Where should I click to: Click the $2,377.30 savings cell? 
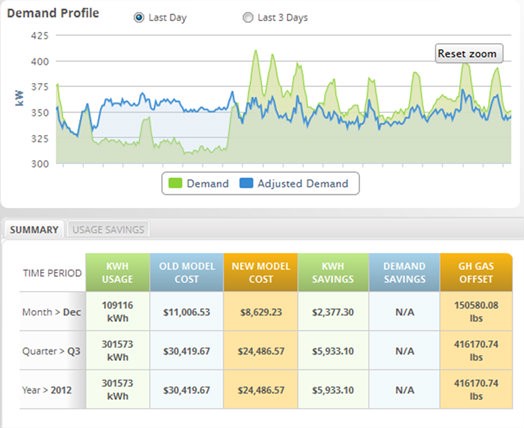(333, 311)
